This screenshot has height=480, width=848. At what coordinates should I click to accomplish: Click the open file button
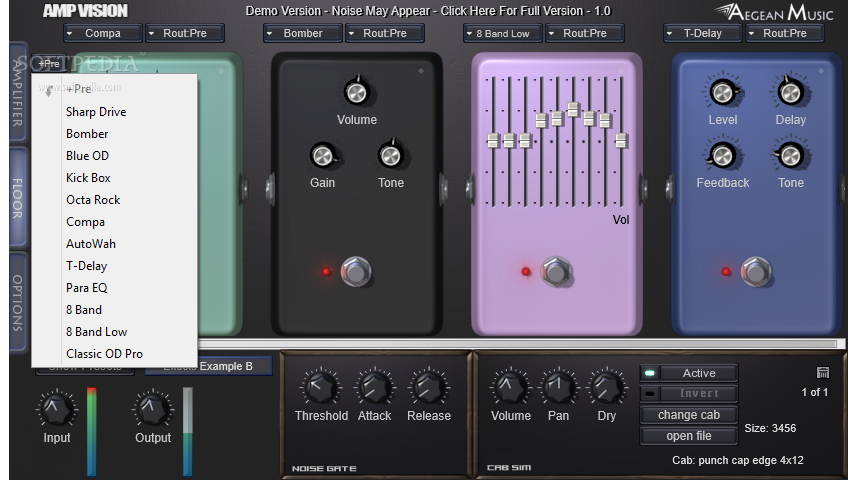coord(688,436)
